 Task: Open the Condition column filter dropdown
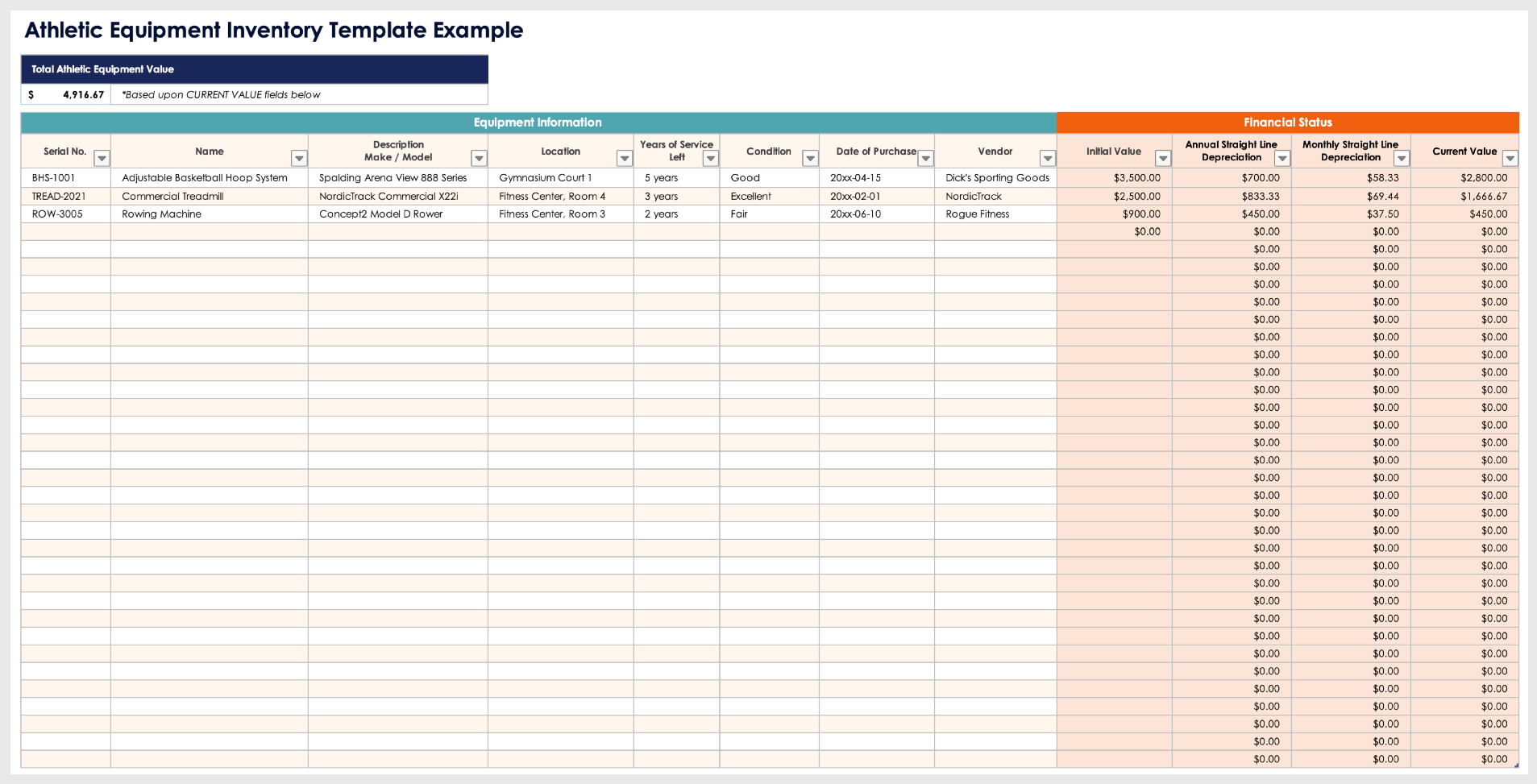[810, 159]
